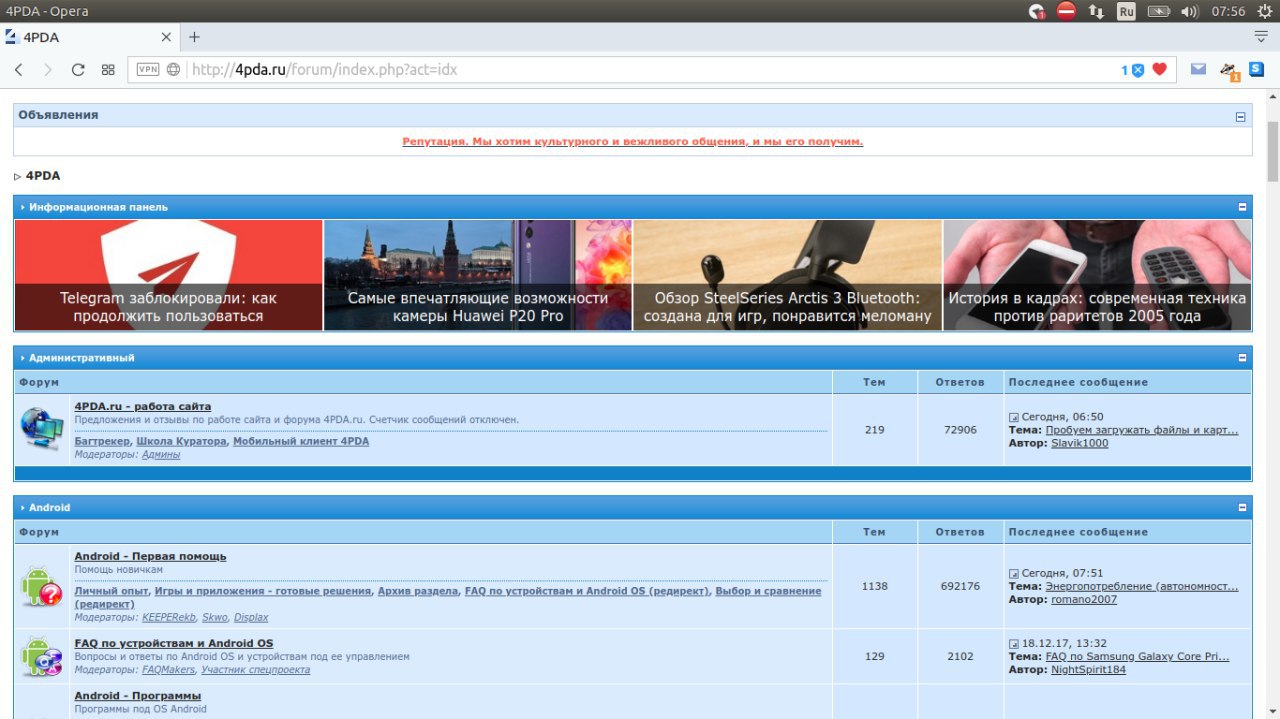Go to the latest post icon dated 18.12.17, 13:32

click(1013, 644)
